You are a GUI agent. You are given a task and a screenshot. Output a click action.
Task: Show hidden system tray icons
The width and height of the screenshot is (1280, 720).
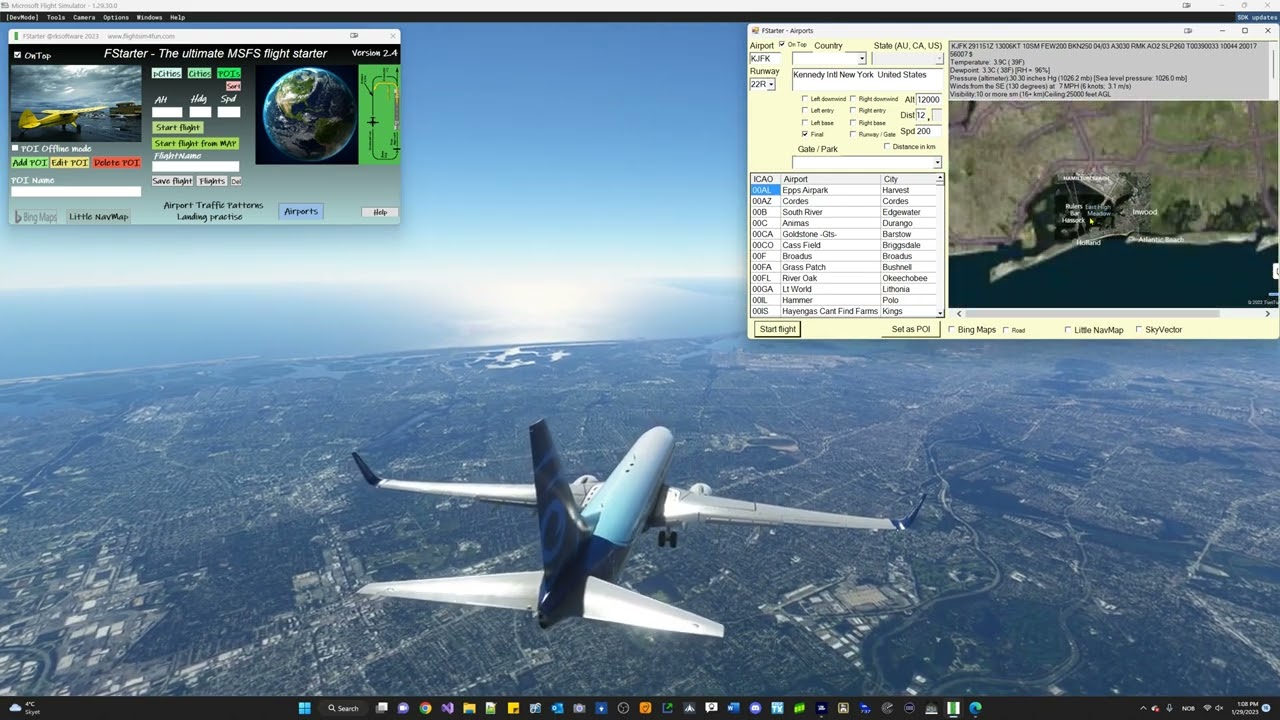pyautogui.click(x=1143, y=708)
